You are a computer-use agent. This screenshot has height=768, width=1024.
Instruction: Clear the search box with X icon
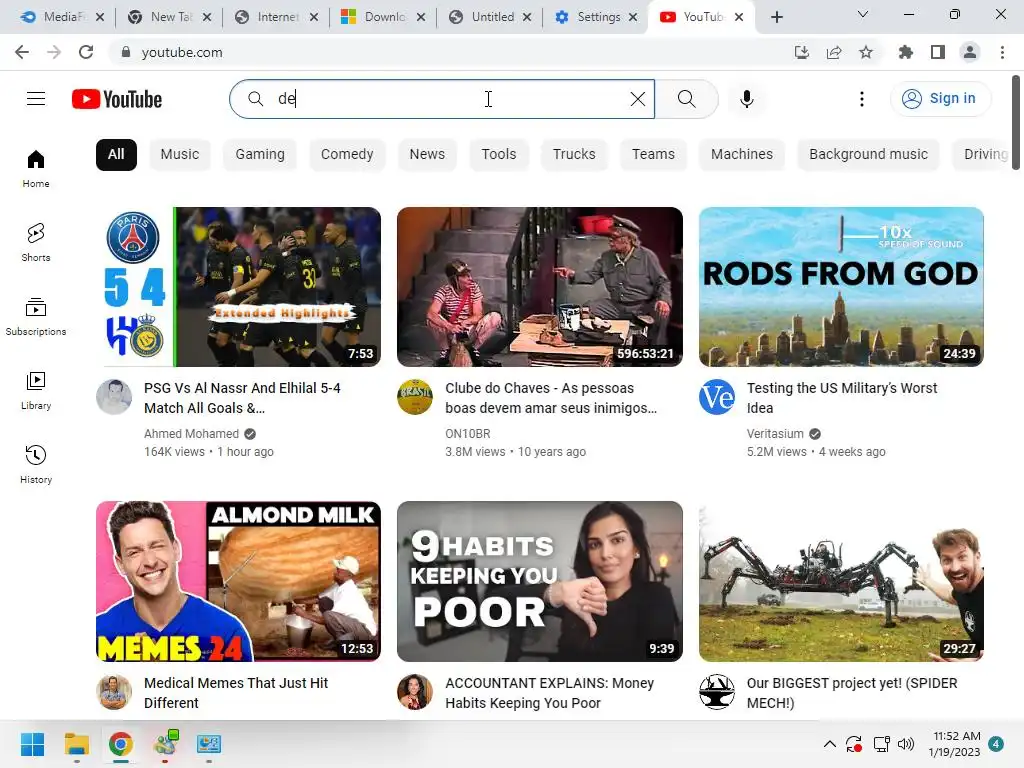coord(637,99)
